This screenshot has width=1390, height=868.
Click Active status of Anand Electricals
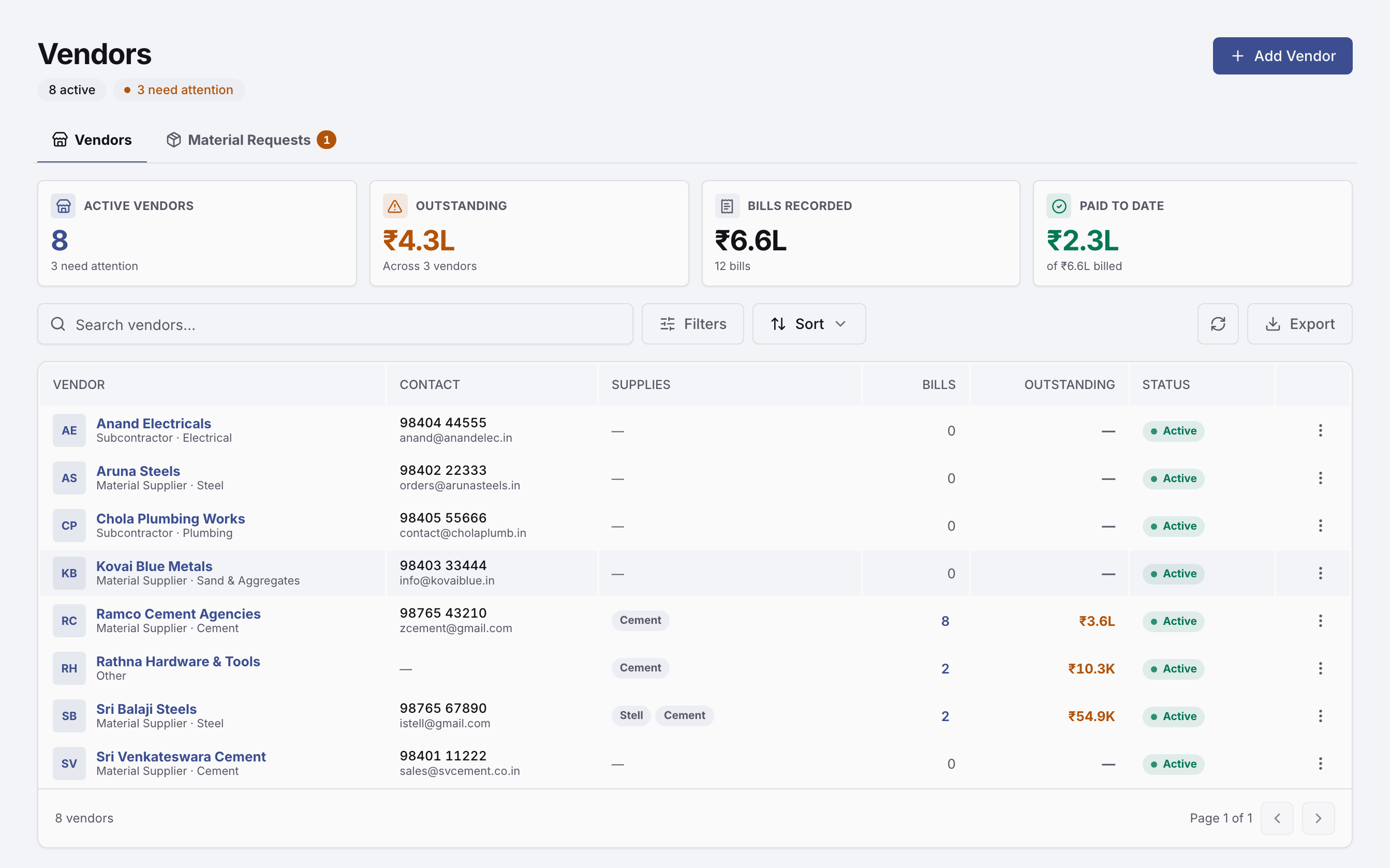pyautogui.click(x=1173, y=430)
